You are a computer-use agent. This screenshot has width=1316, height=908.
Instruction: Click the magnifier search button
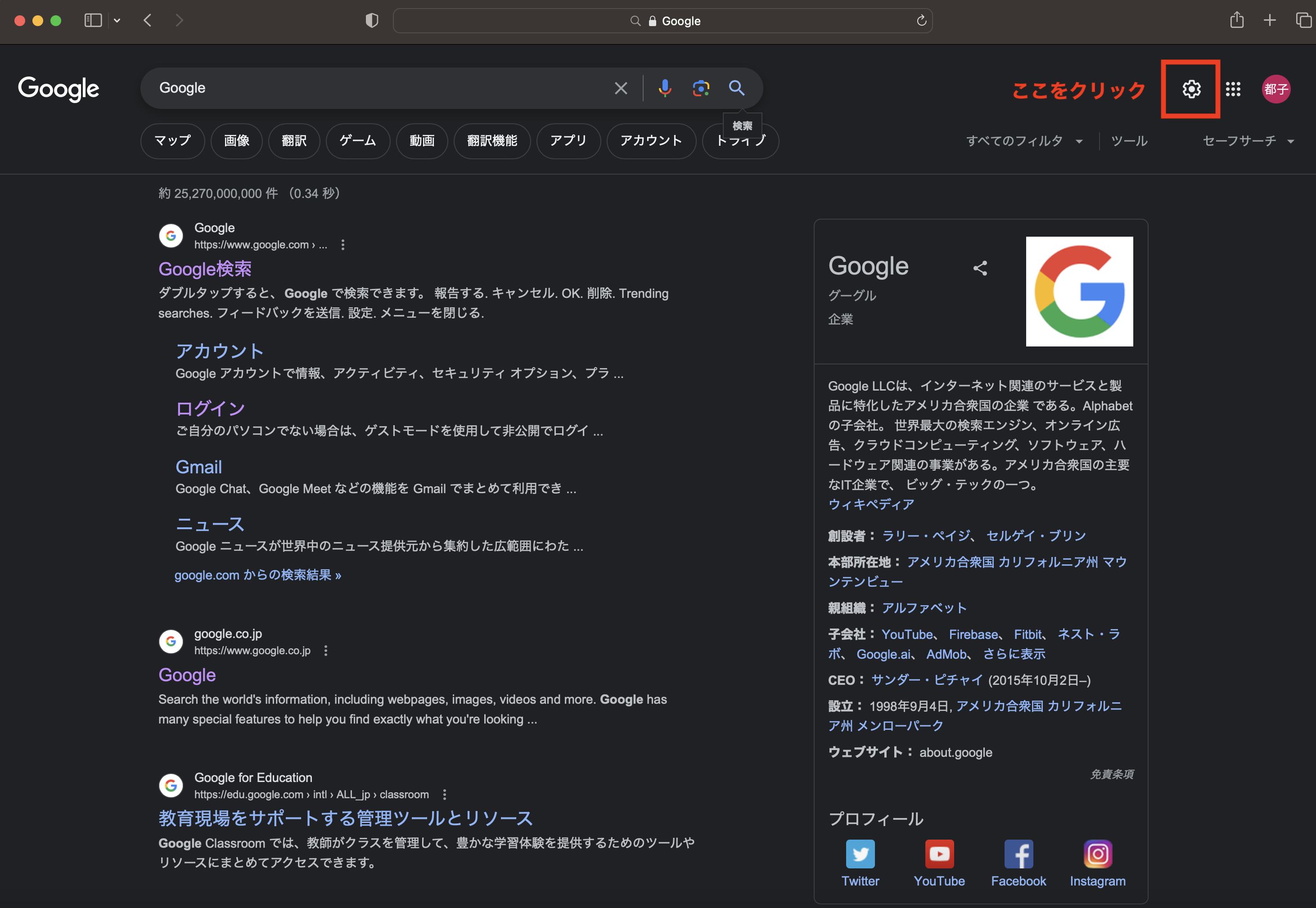737,88
